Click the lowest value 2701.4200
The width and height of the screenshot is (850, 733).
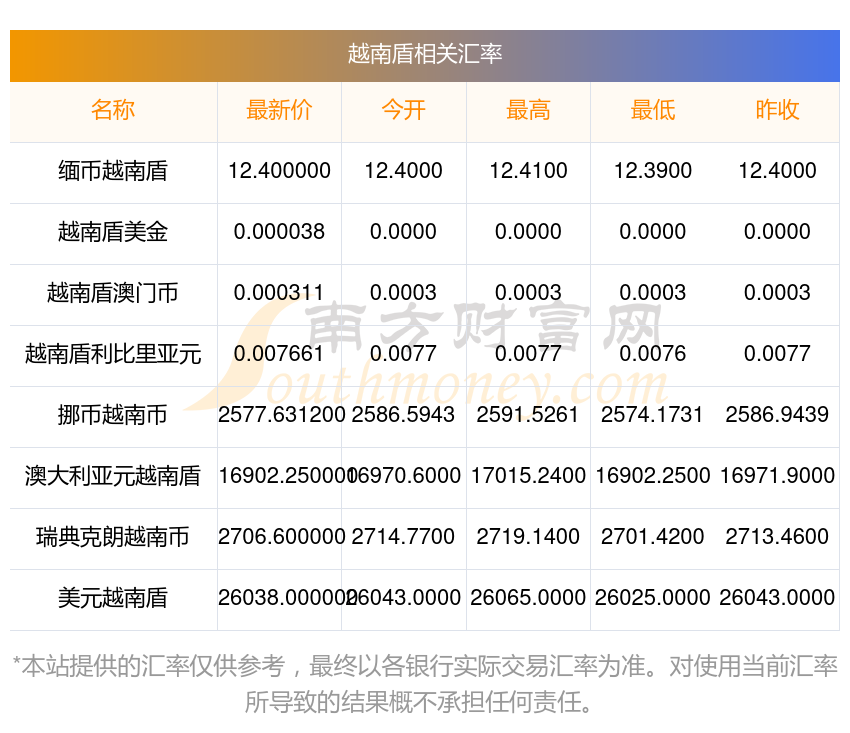(x=653, y=537)
